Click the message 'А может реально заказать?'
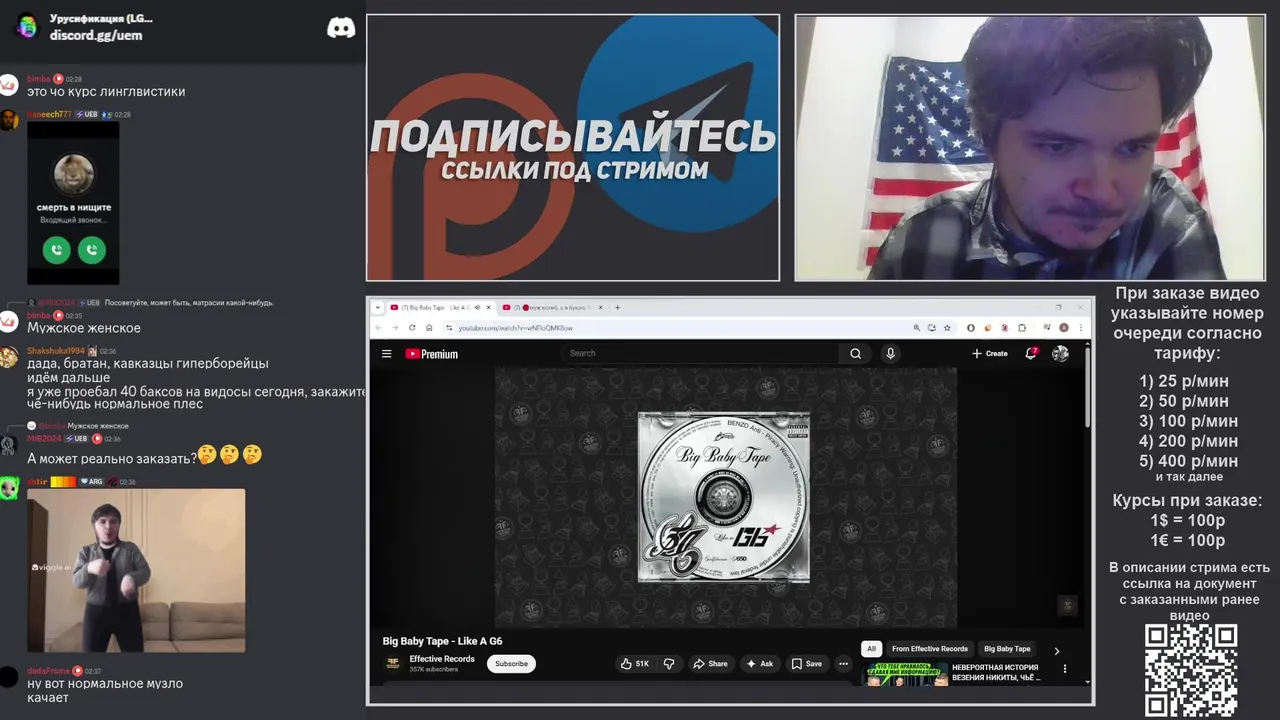The height and width of the screenshot is (720, 1280). click(x=112, y=458)
